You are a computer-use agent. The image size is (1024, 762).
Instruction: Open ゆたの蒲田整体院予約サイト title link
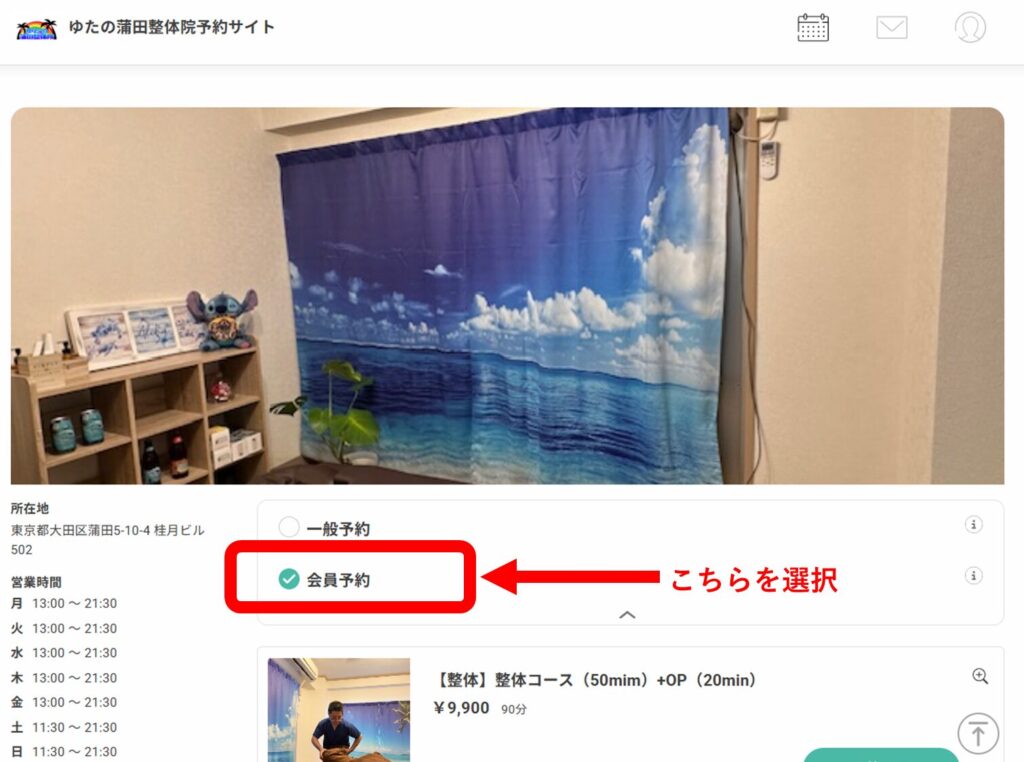point(171,27)
